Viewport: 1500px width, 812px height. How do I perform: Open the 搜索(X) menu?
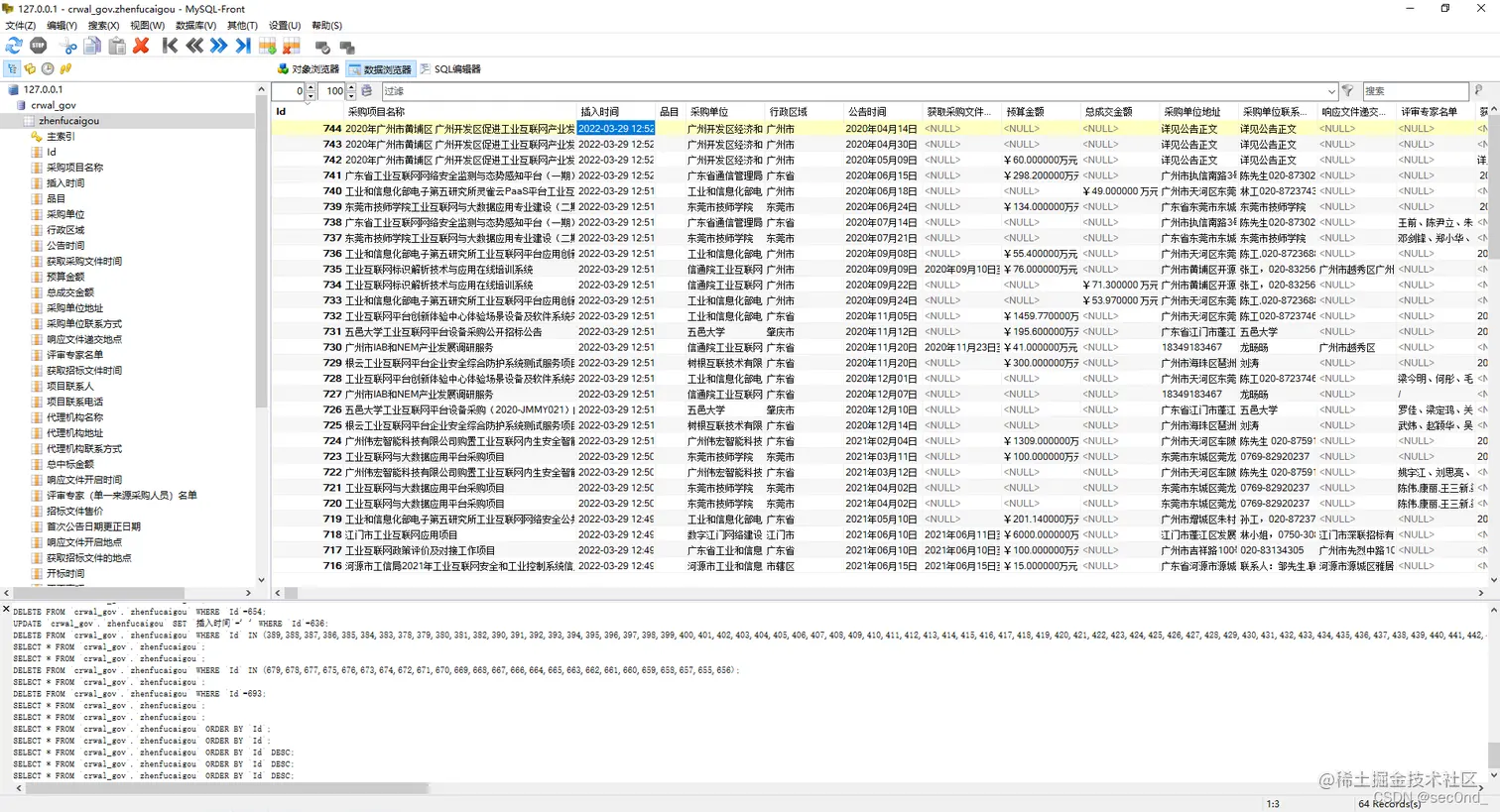[x=103, y=26]
